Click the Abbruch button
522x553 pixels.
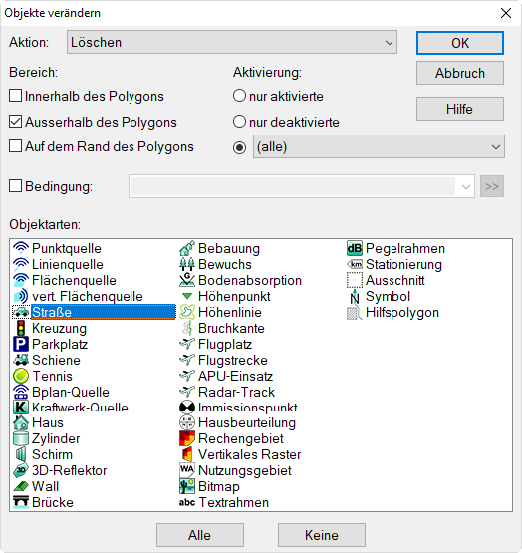(x=460, y=73)
